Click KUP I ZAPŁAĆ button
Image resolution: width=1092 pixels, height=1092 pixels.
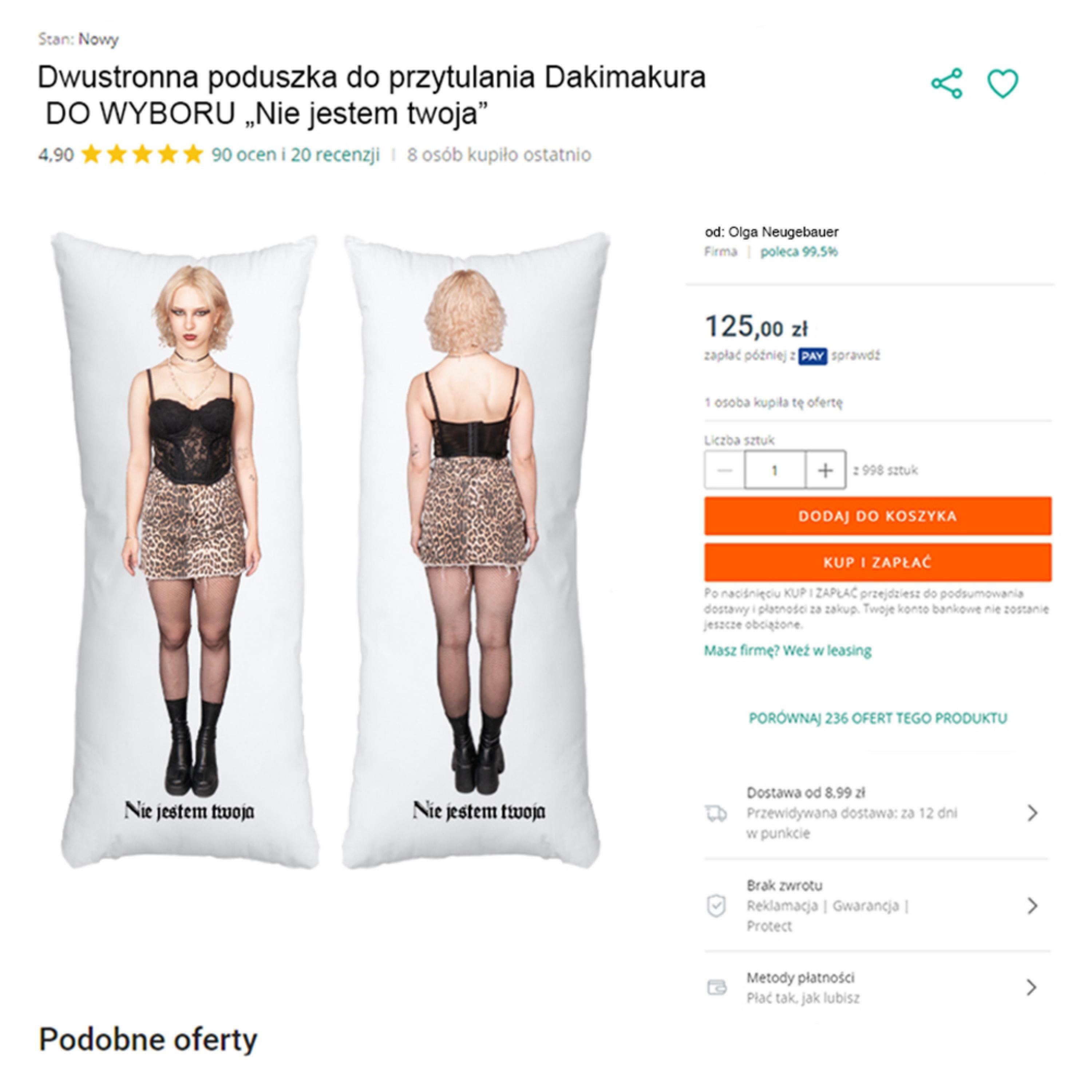tap(878, 562)
